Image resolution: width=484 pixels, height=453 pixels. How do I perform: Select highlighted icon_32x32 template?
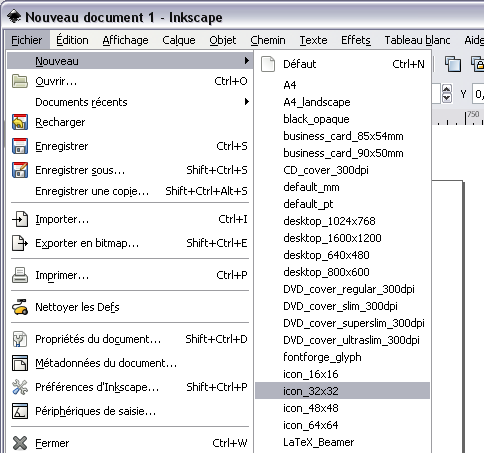pyautogui.click(x=342, y=391)
